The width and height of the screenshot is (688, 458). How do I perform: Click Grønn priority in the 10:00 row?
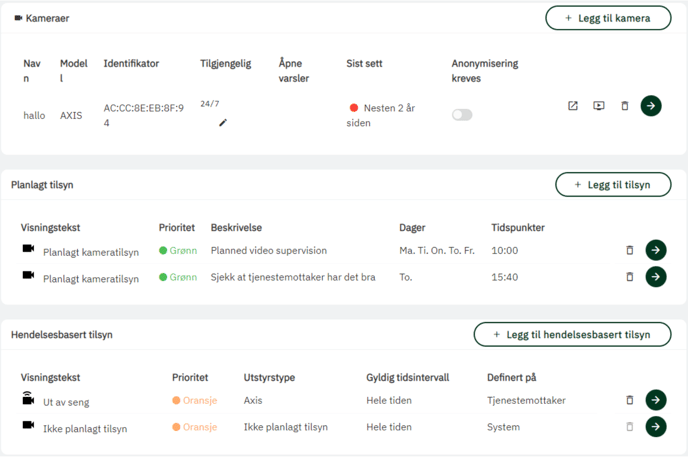coord(178,250)
